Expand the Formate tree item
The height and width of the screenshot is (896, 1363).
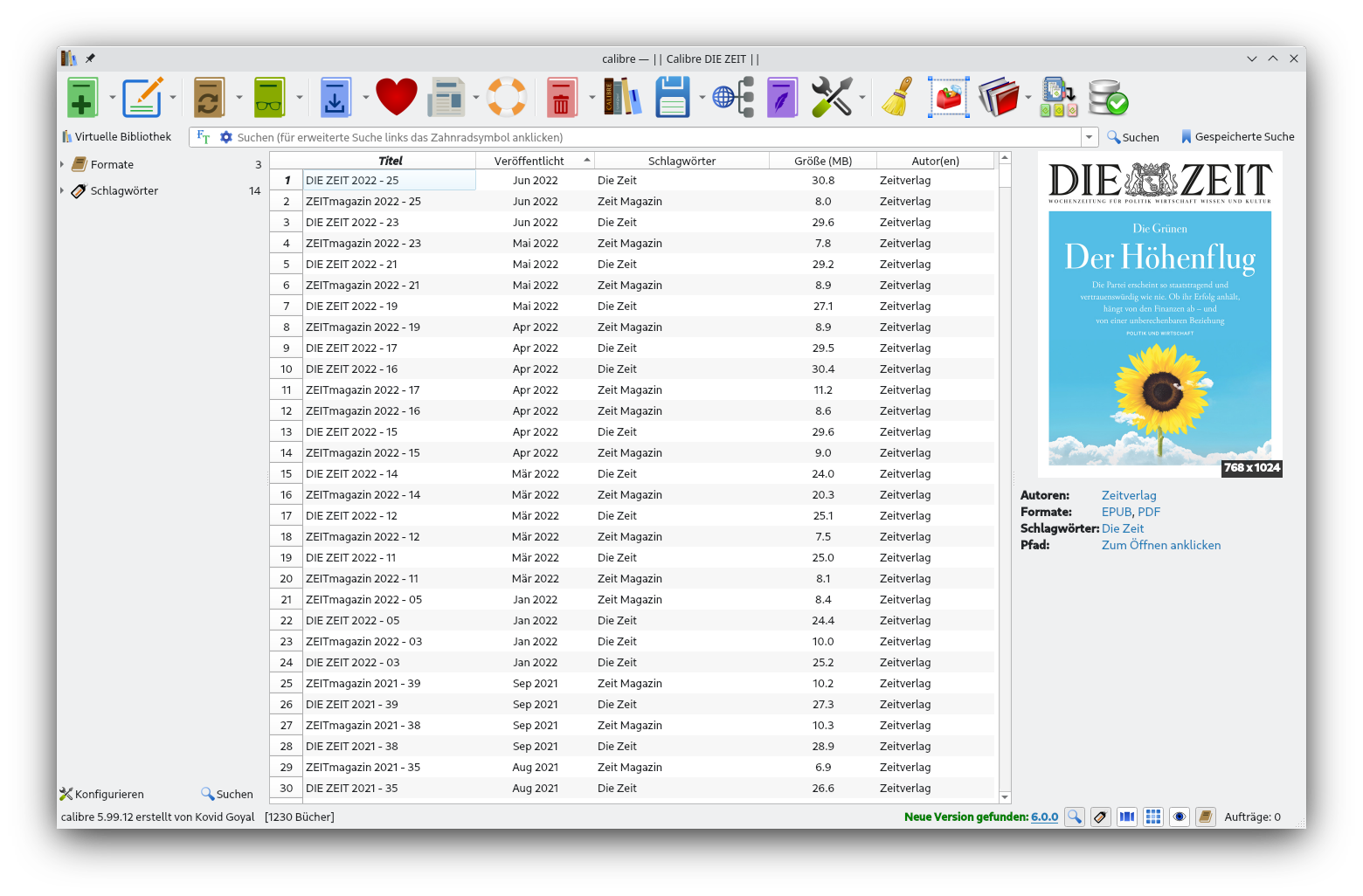[x=62, y=164]
